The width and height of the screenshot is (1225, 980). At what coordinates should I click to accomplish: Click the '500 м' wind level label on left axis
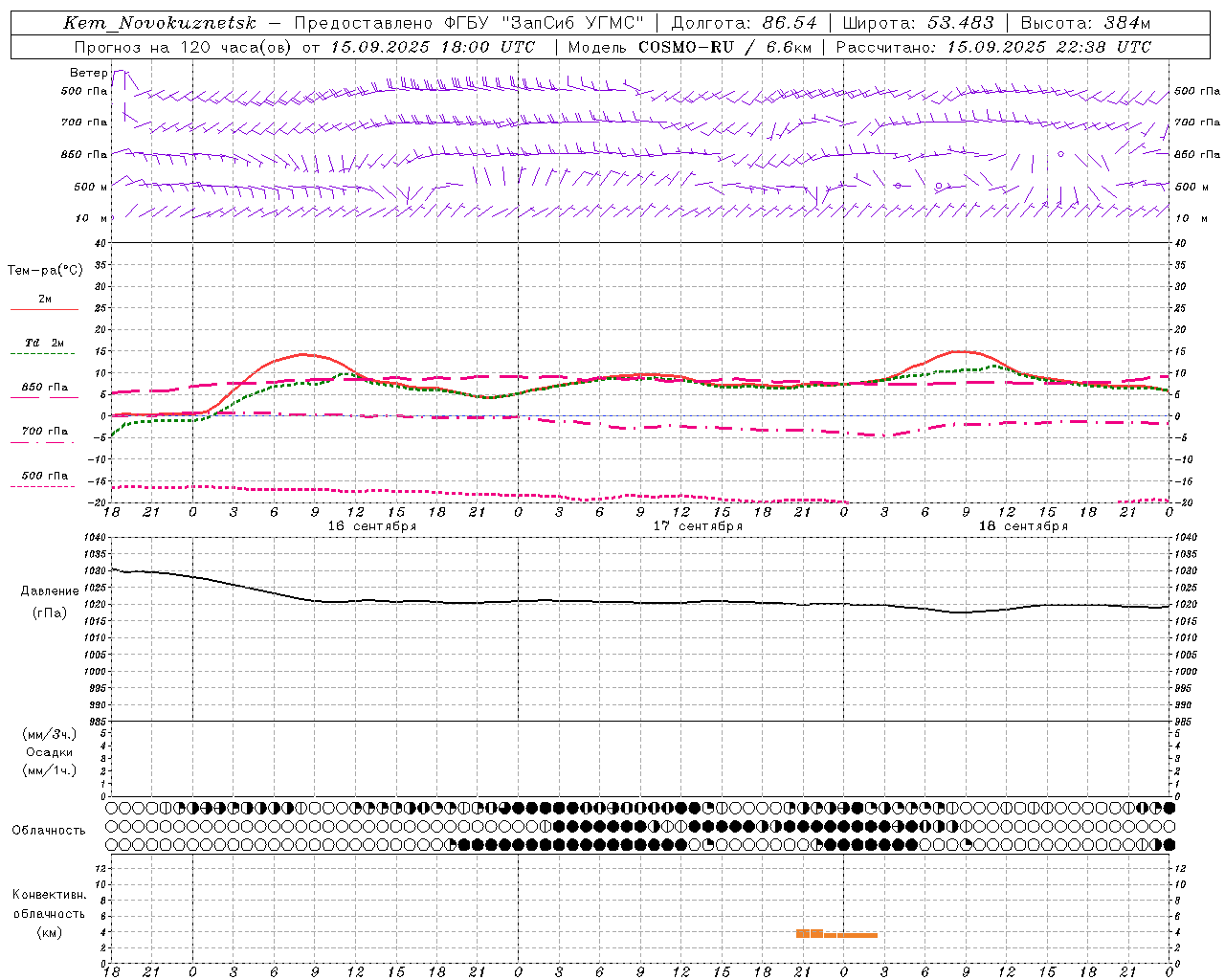pos(91,187)
